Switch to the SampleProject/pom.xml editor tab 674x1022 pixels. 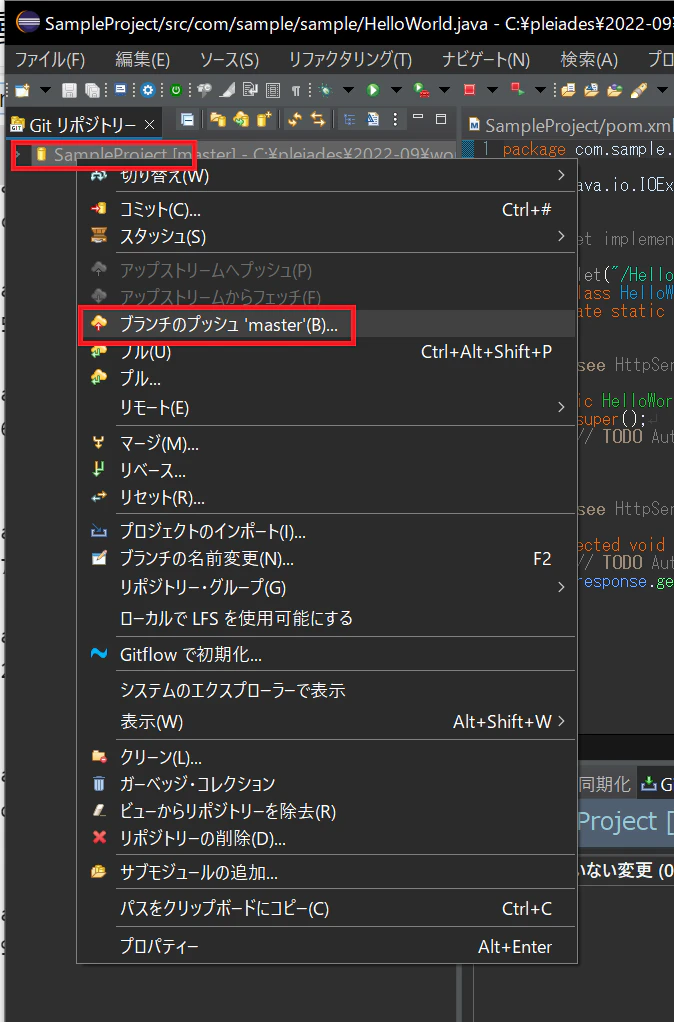click(571, 124)
